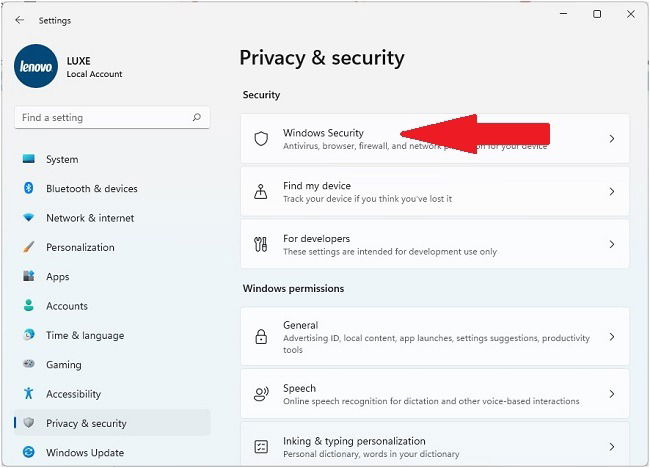The height and width of the screenshot is (468, 650).
Task: Click the Network & internet wifi icon
Action: coord(28,218)
